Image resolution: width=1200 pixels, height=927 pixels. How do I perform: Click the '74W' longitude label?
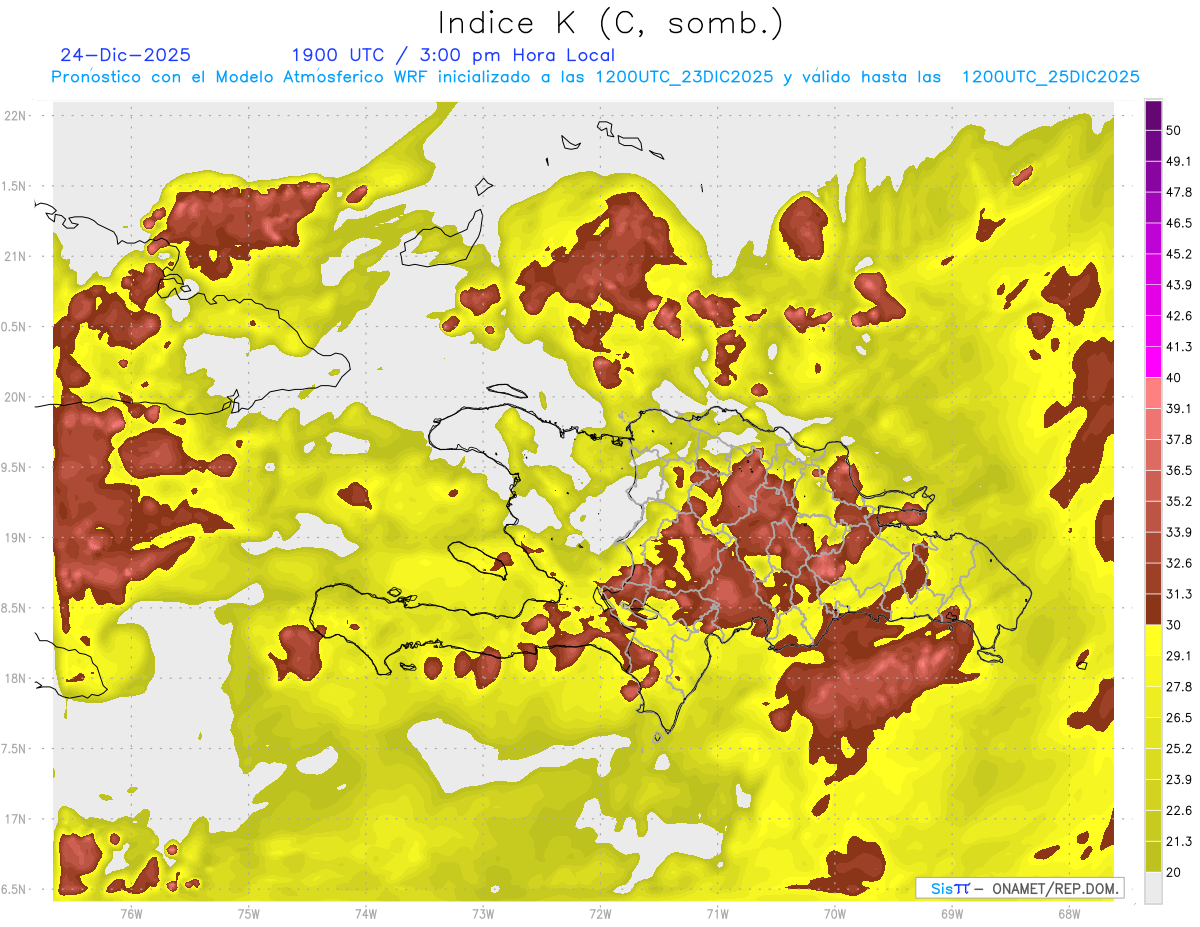366,914
